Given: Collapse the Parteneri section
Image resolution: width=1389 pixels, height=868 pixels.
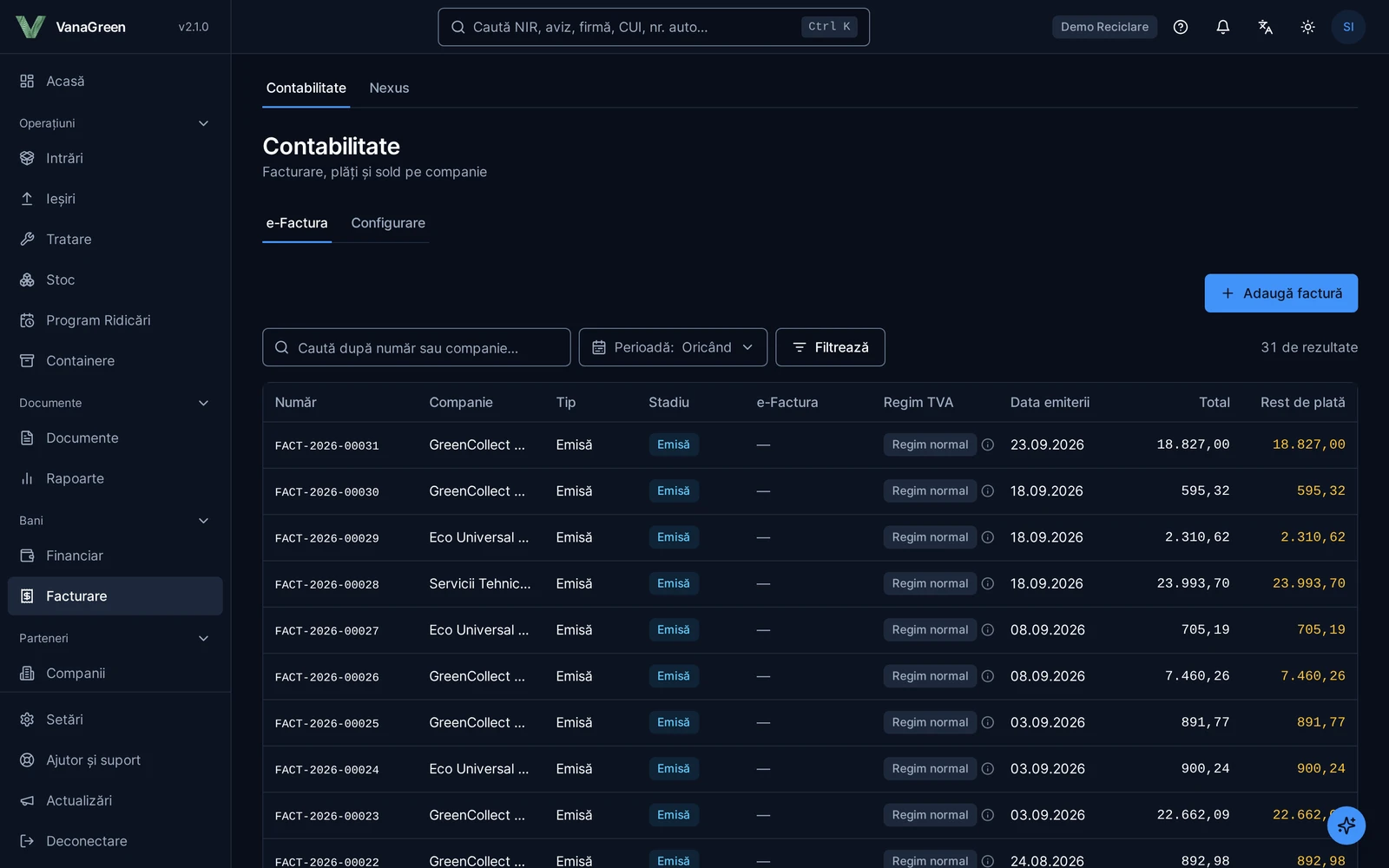Looking at the screenshot, I should pyautogui.click(x=115, y=638).
